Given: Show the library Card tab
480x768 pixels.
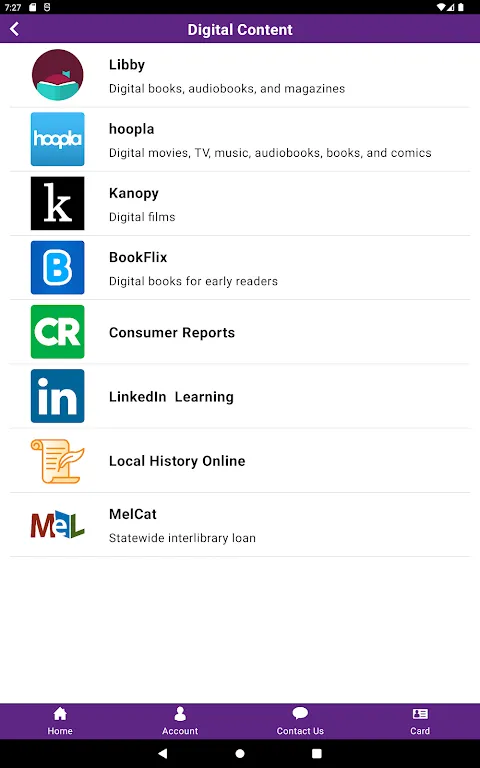Looking at the screenshot, I should click(x=420, y=721).
